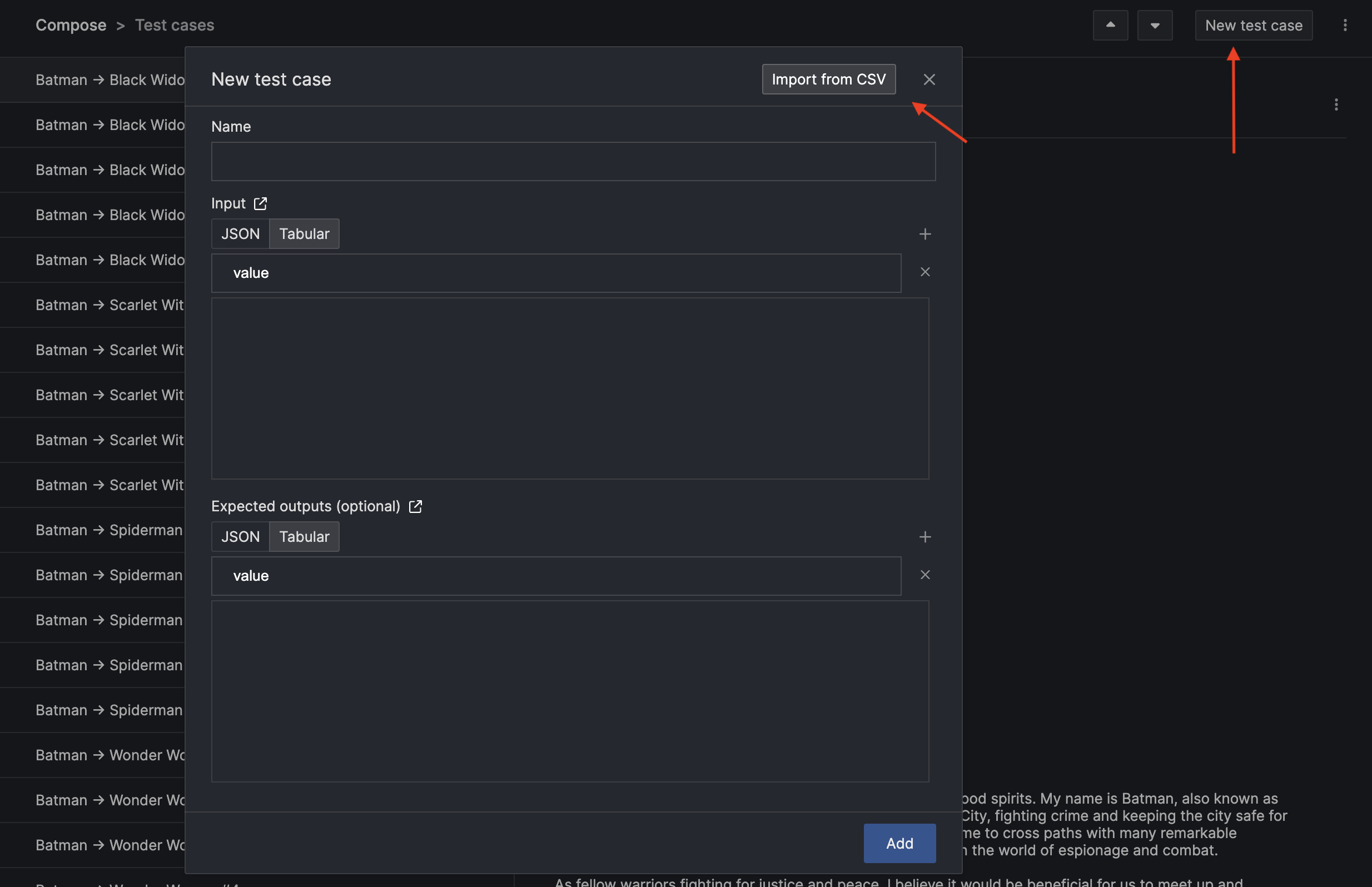Remove the Input 'value' column via its X icon

[924, 271]
